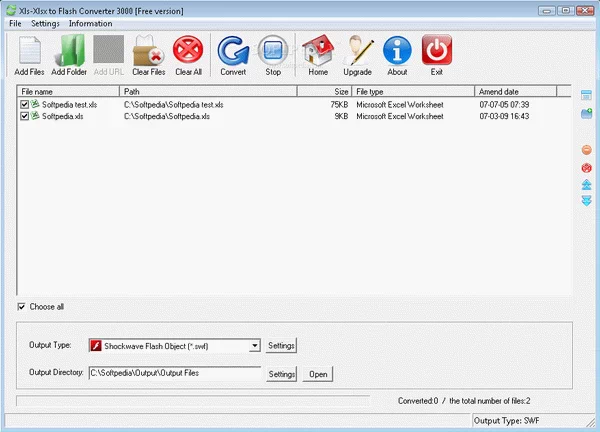
Task: Click the Stop toolbar icon
Action: tap(273, 50)
